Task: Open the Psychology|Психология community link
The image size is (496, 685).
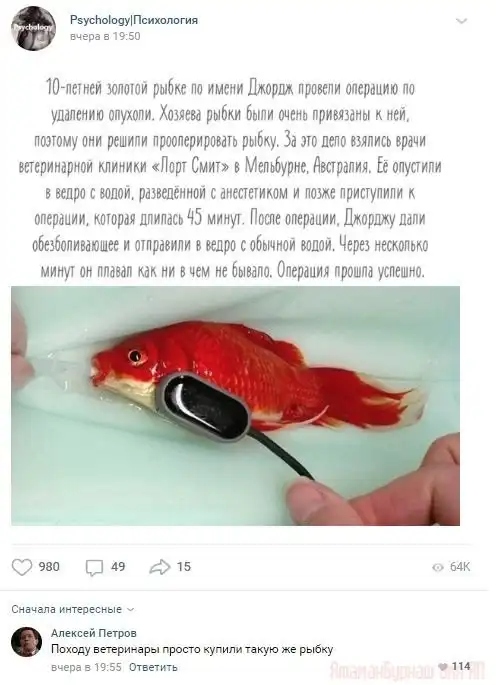Action: pyautogui.click(x=134, y=20)
